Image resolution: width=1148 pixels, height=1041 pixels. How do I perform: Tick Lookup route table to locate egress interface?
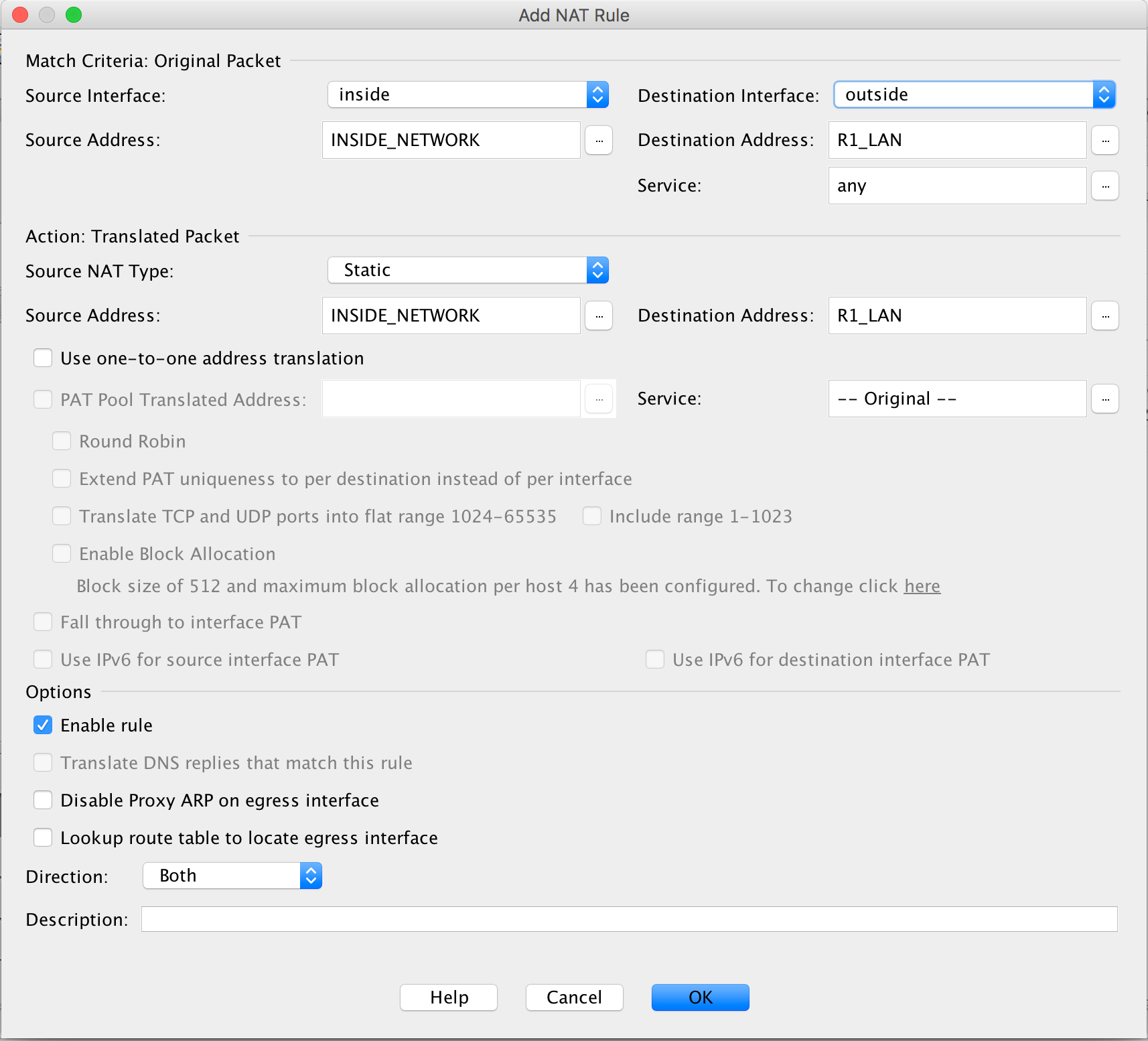pyautogui.click(x=44, y=838)
